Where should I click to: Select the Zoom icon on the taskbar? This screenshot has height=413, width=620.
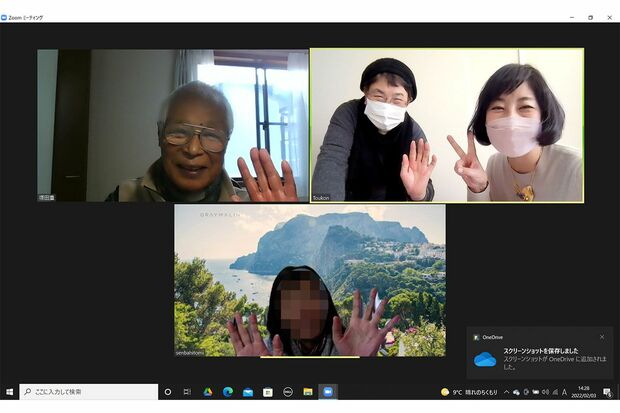coord(328,392)
